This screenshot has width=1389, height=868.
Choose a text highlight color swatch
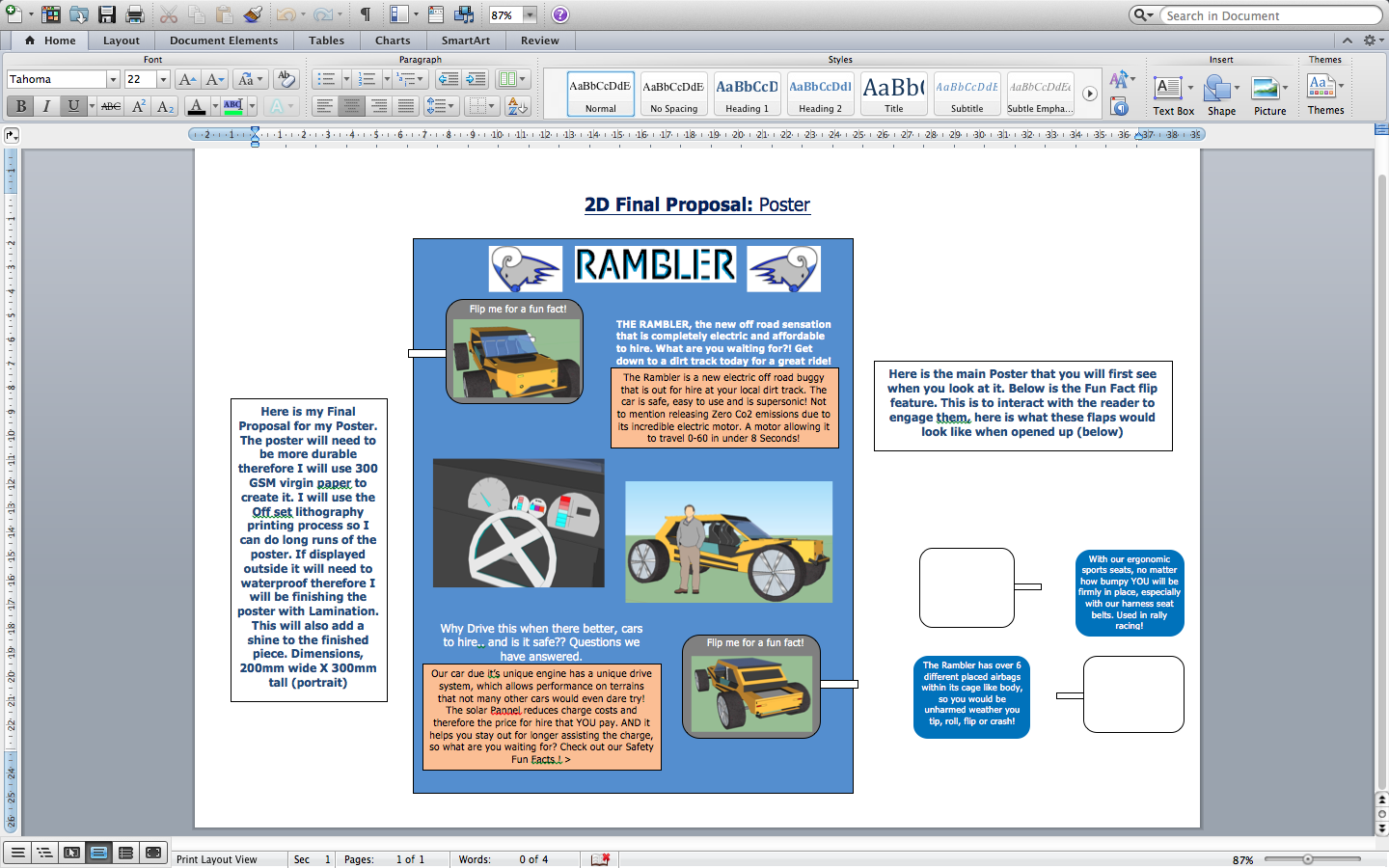tap(231, 106)
